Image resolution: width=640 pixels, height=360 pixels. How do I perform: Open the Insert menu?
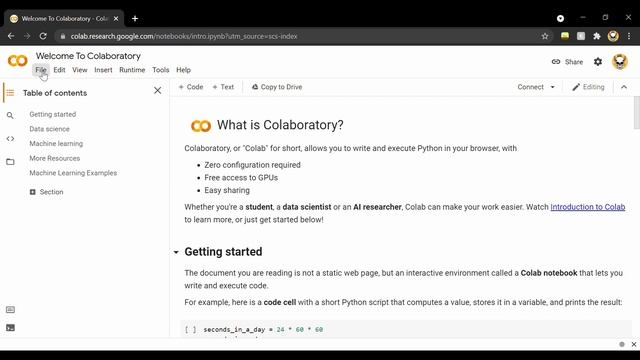(x=103, y=70)
